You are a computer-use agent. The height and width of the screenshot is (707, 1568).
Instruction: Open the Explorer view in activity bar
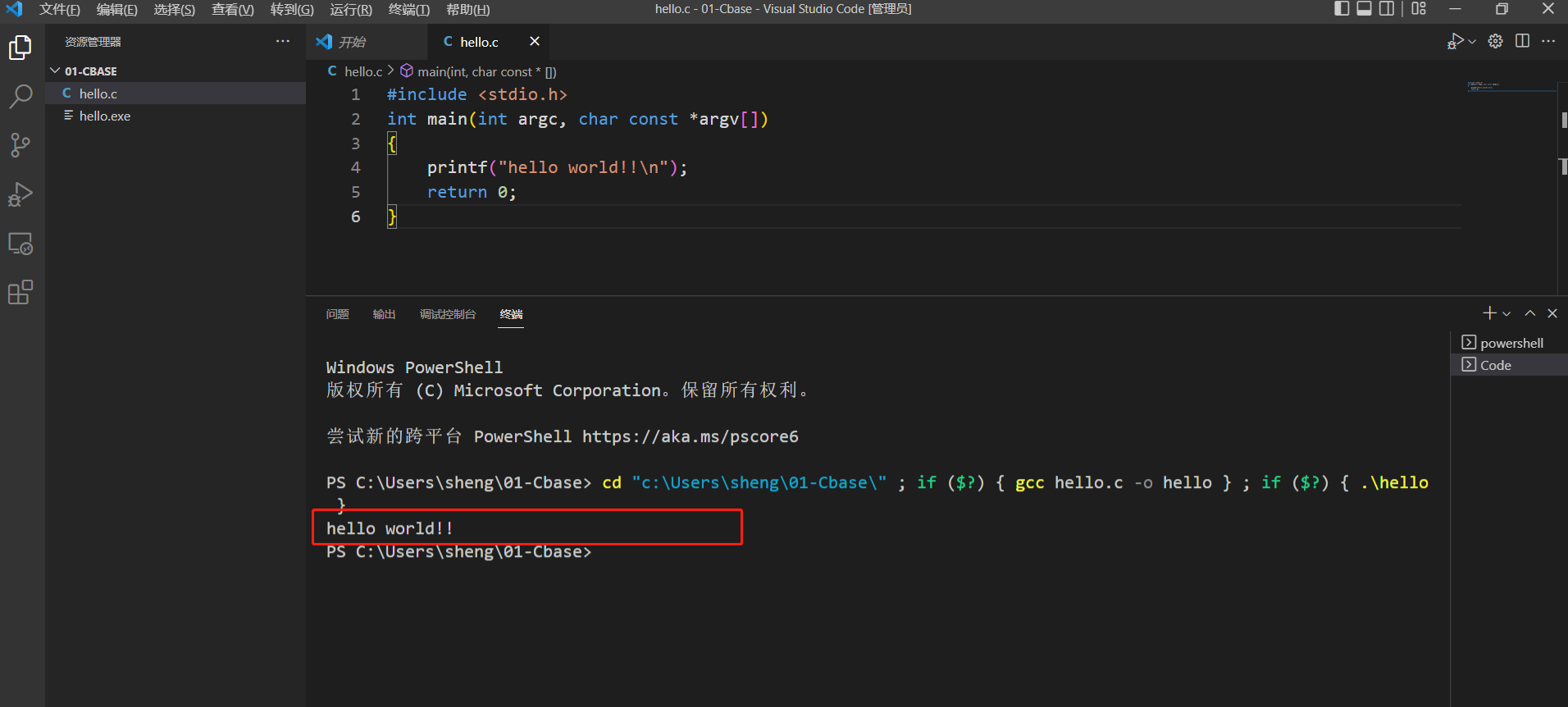click(x=21, y=48)
